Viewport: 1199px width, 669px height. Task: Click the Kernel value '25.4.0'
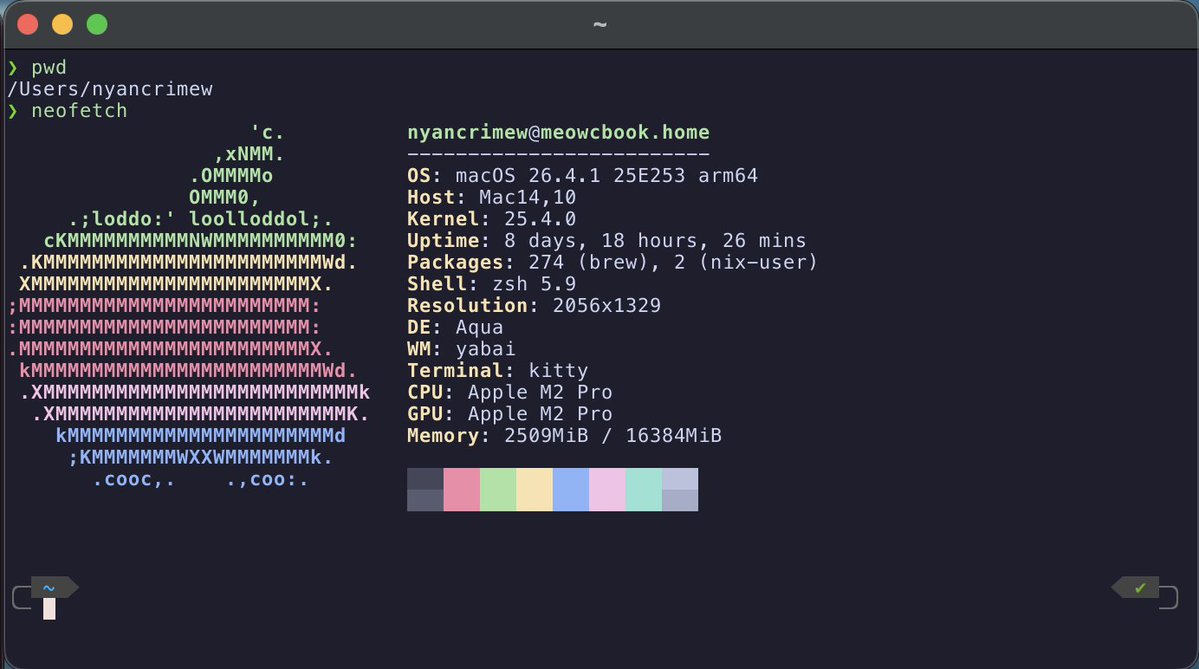(540, 219)
